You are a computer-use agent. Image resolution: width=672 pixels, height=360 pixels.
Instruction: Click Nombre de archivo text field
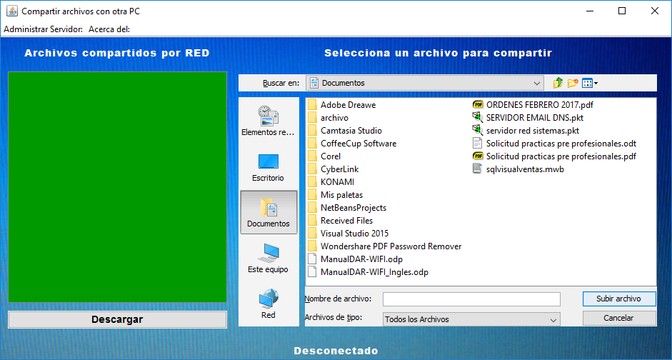(471, 299)
